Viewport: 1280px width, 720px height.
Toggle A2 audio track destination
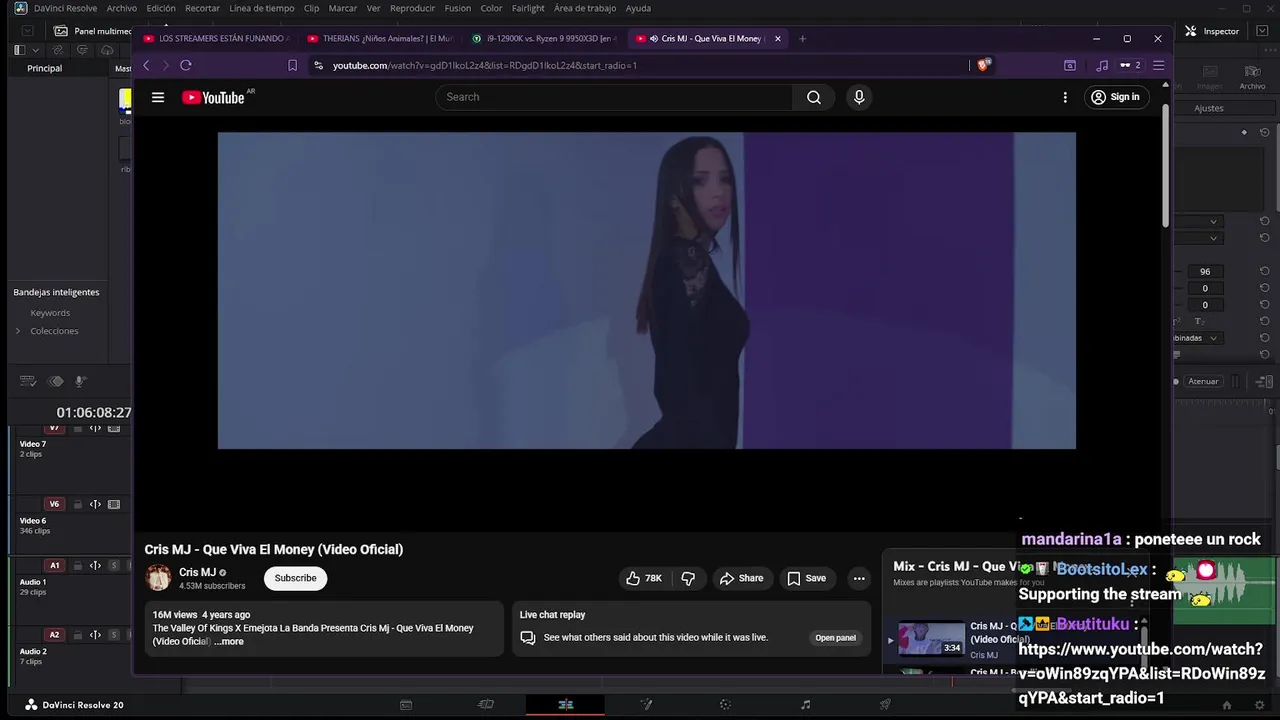click(54, 634)
